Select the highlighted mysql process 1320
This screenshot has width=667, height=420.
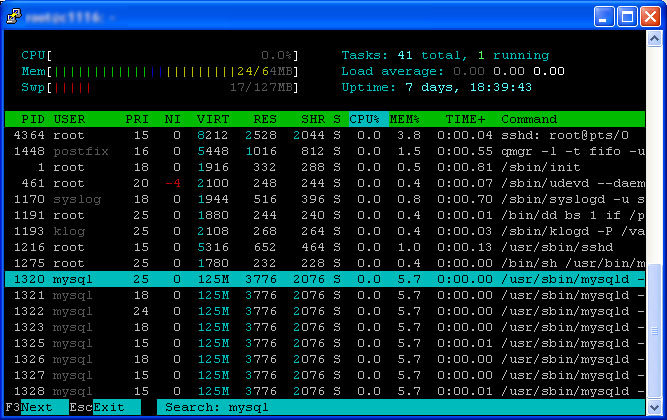(x=325, y=279)
